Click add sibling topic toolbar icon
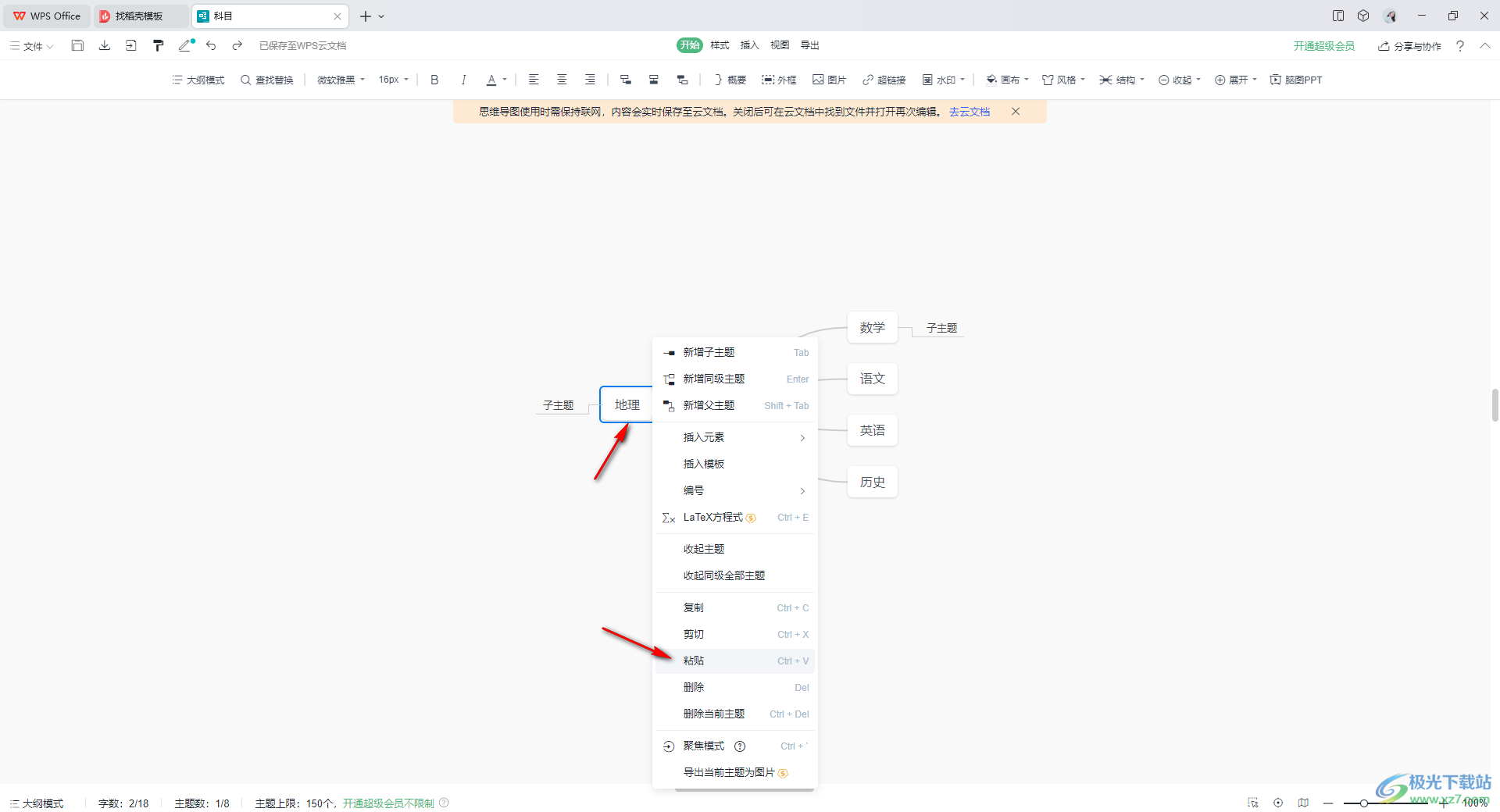Screen dimensions: 1500x812 pos(654,80)
